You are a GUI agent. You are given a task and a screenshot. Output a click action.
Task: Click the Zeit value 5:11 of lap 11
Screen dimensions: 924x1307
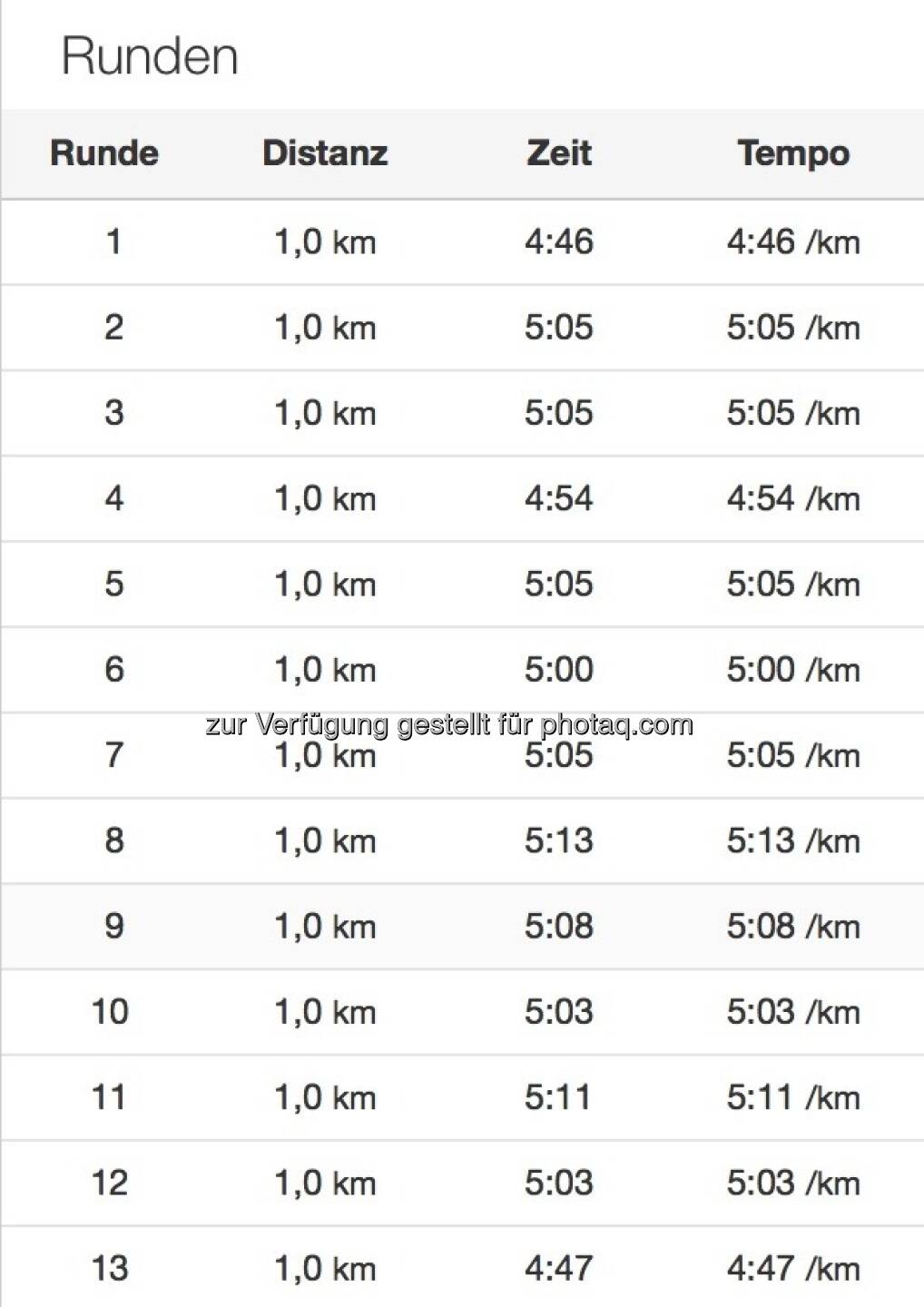559,1097
